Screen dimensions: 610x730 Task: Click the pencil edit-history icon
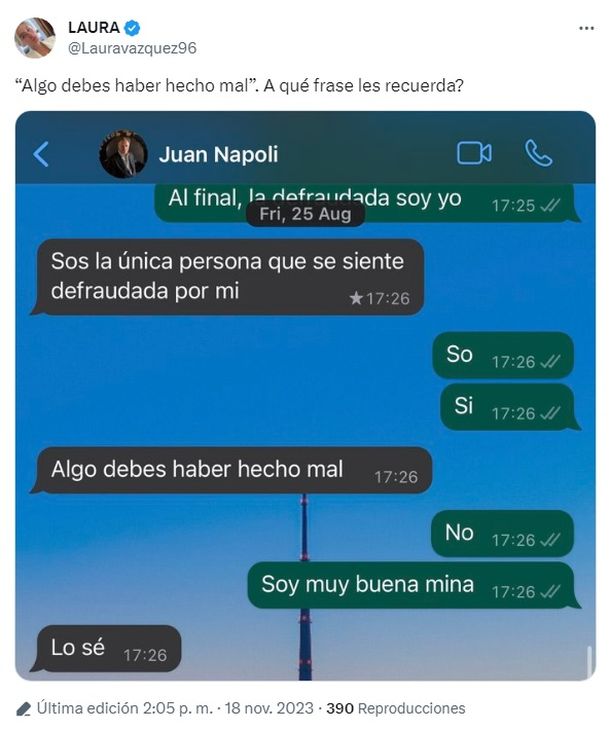23,709
